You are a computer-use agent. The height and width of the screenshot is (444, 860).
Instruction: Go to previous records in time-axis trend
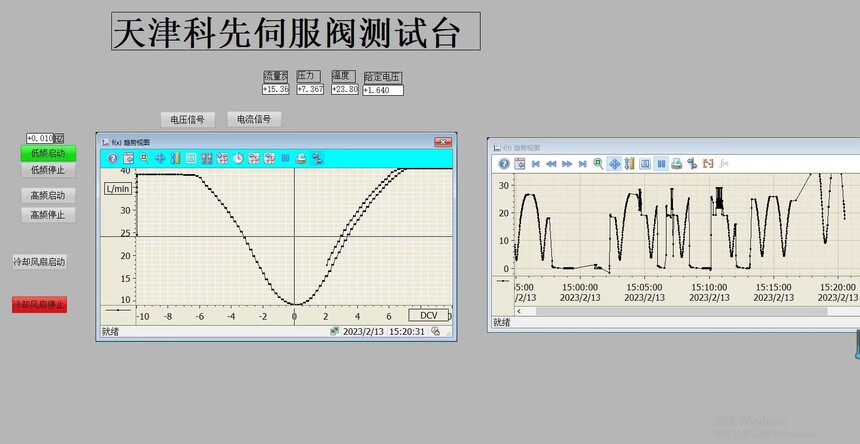[x=551, y=163]
